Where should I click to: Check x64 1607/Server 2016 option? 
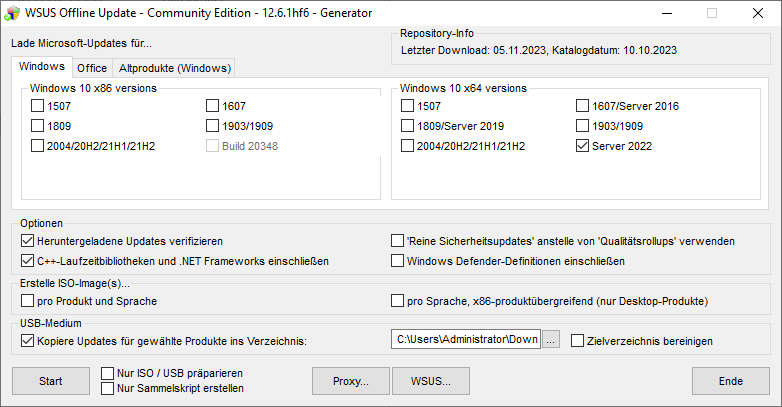point(583,106)
